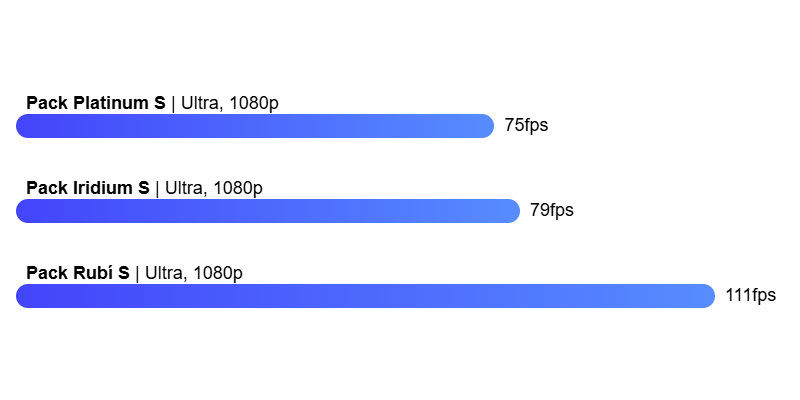Click the Pack Rubí S label
800x400 pixels.
78,273
